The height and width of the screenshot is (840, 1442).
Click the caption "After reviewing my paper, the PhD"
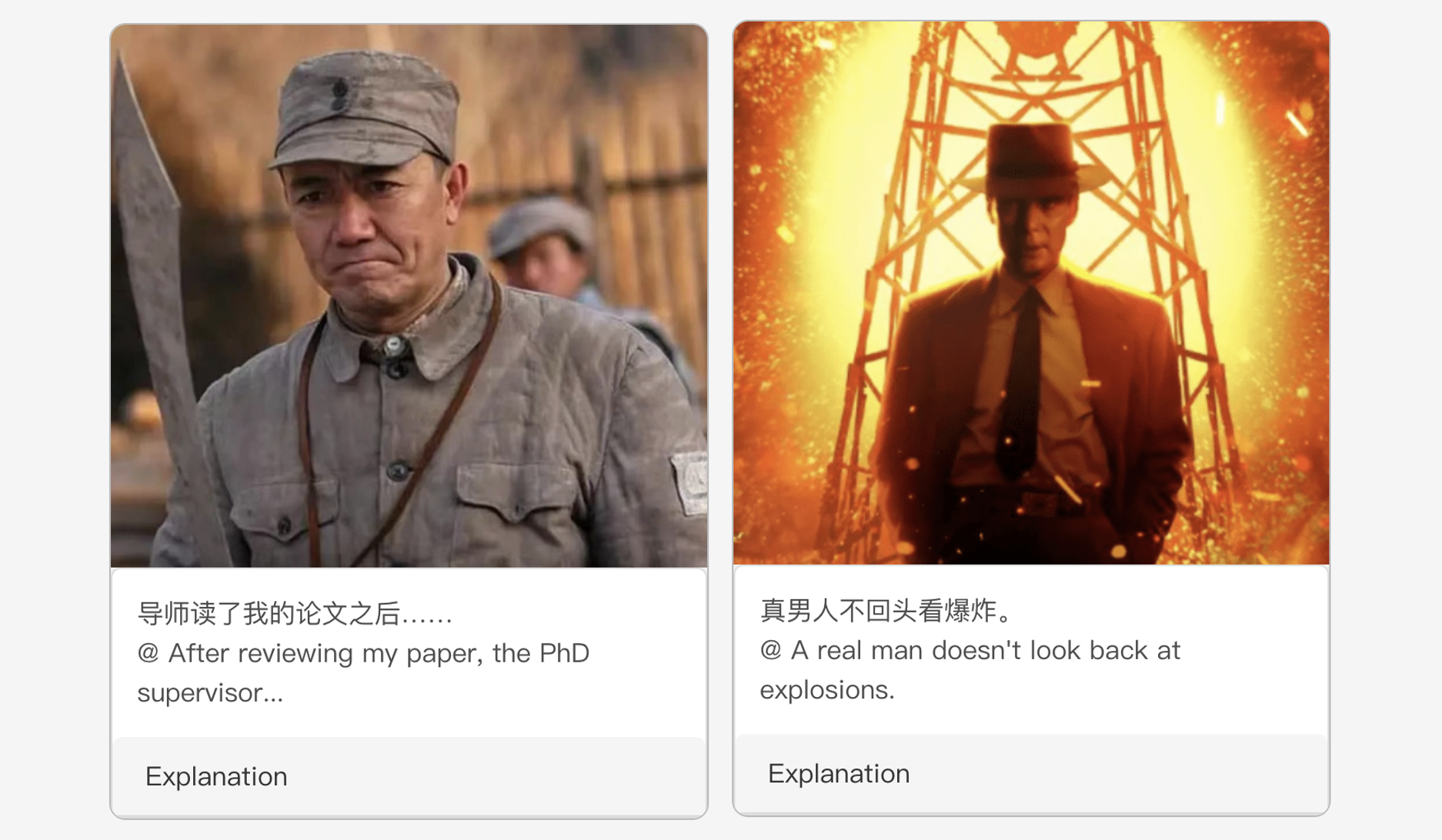tap(379, 653)
